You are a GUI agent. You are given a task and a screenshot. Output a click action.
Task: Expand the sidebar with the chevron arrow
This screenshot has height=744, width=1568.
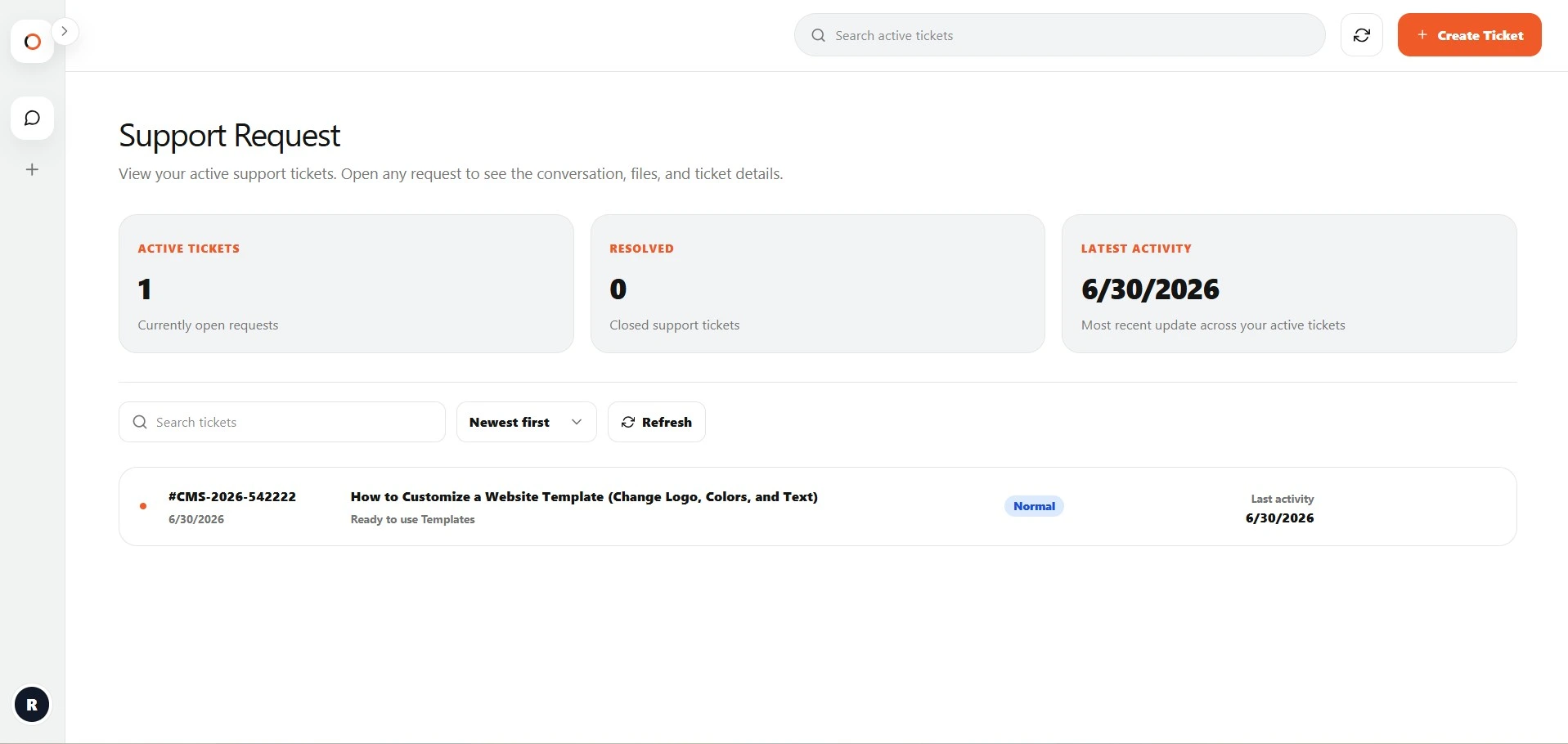pyautogui.click(x=65, y=31)
